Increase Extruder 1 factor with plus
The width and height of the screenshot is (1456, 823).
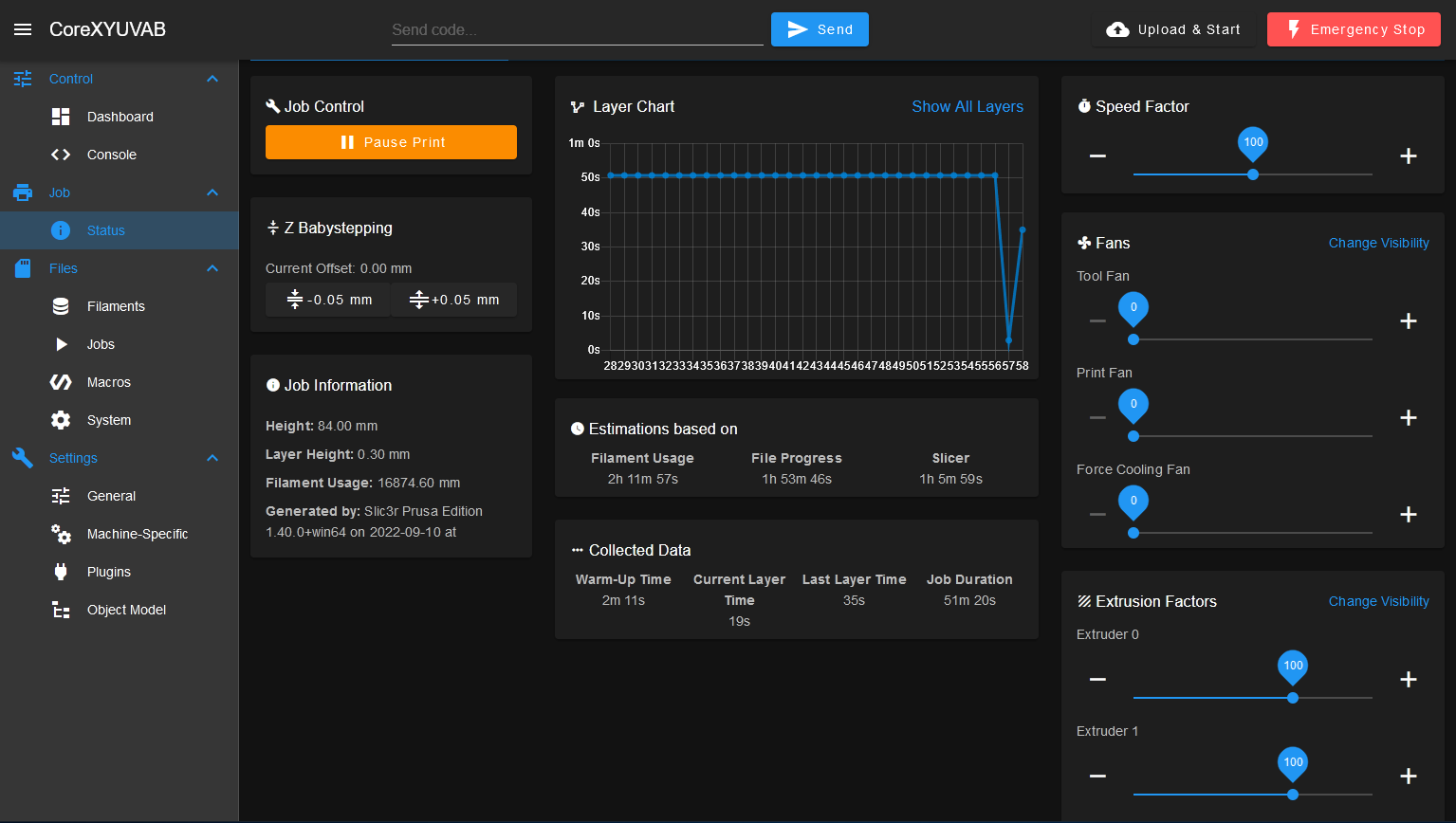1409,776
